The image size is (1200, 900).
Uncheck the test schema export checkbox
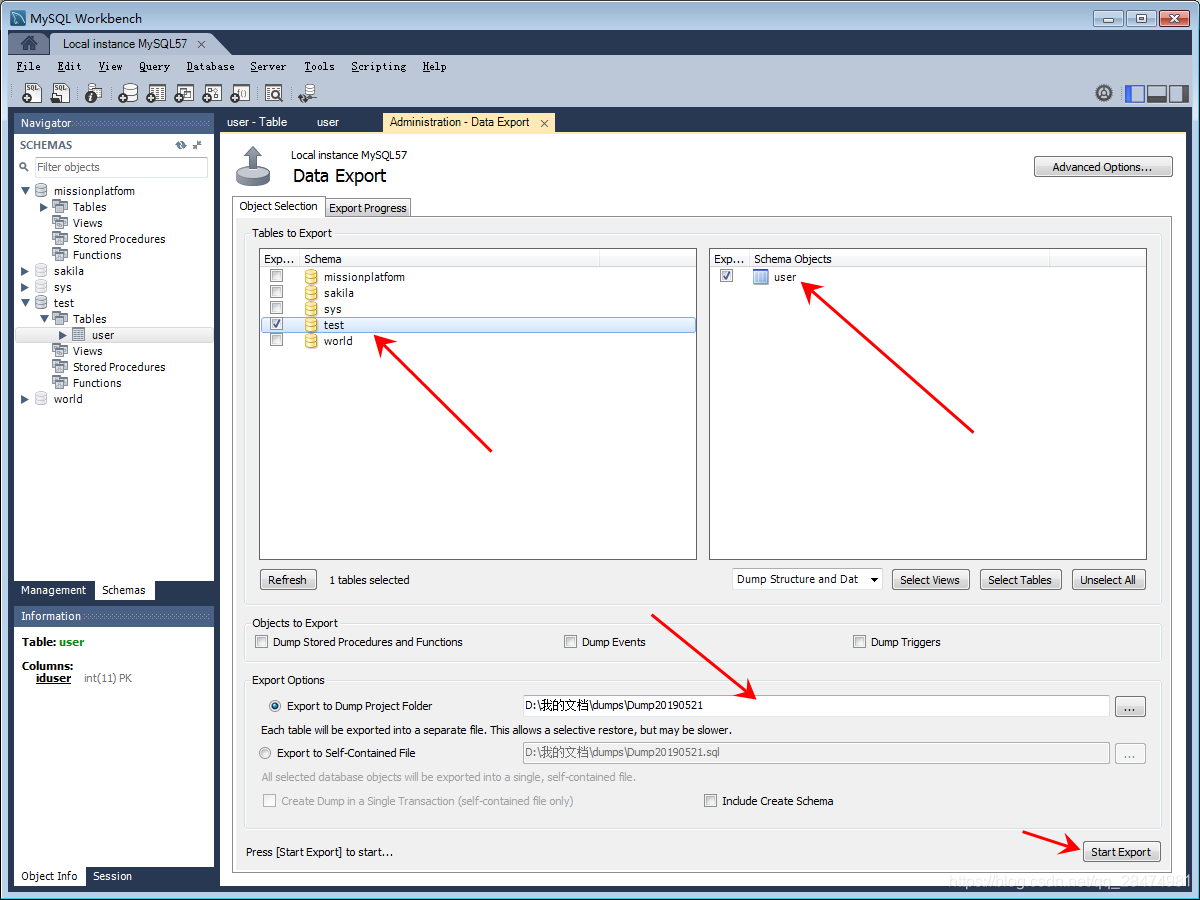click(277, 324)
